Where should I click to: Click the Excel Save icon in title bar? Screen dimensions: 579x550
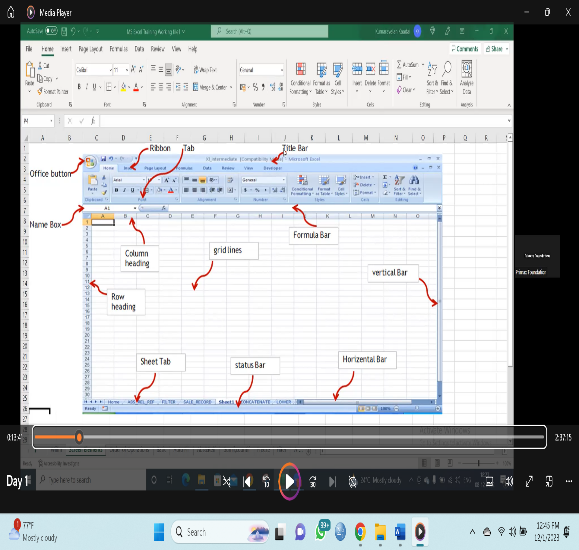[64, 31]
